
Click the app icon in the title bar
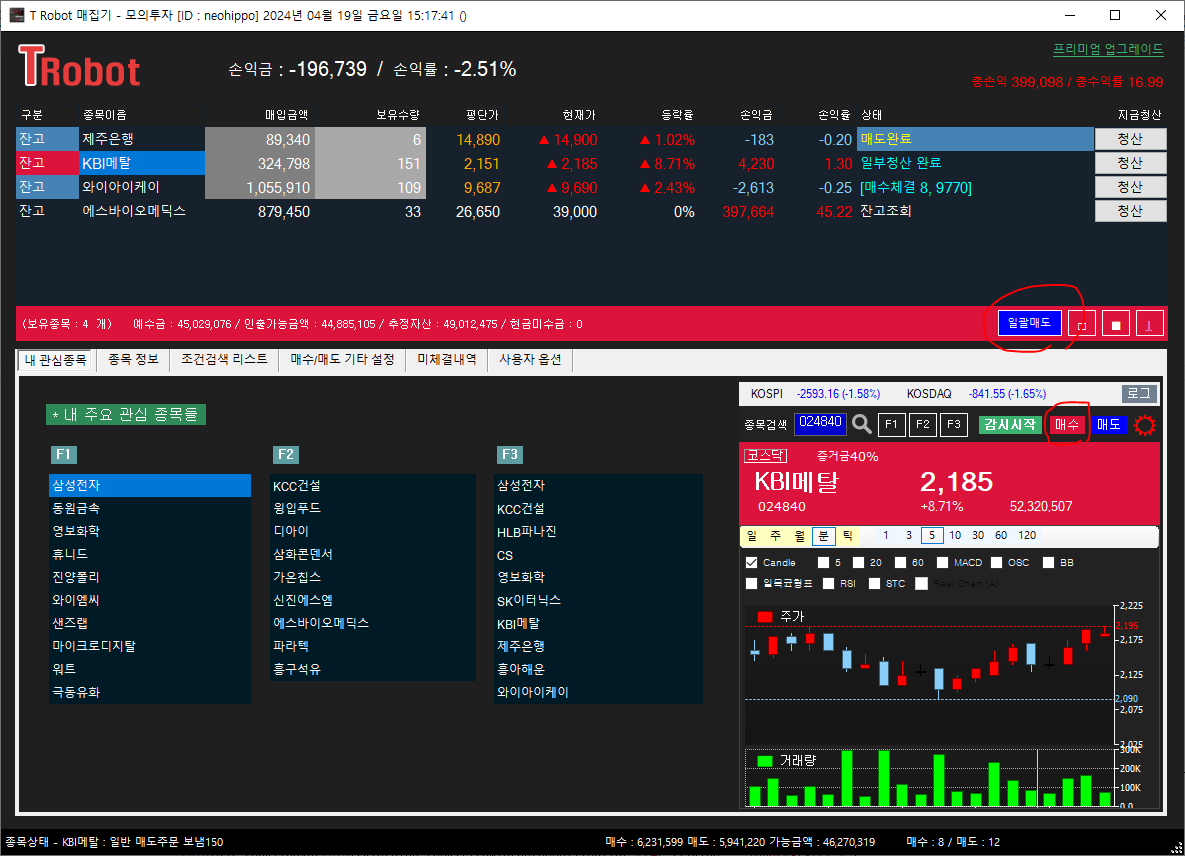click(x=17, y=15)
